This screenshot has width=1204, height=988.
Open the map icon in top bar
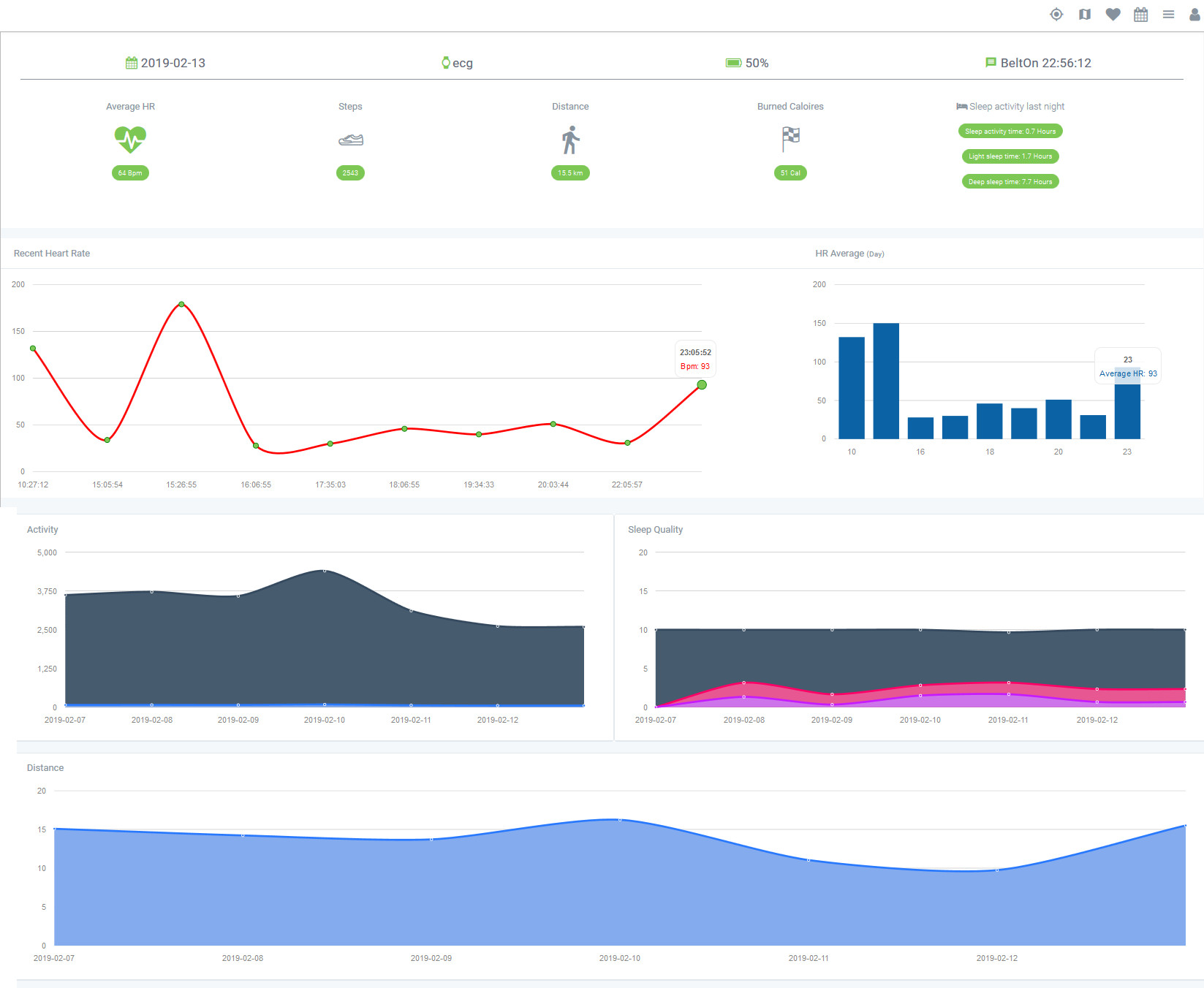click(x=1085, y=15)
